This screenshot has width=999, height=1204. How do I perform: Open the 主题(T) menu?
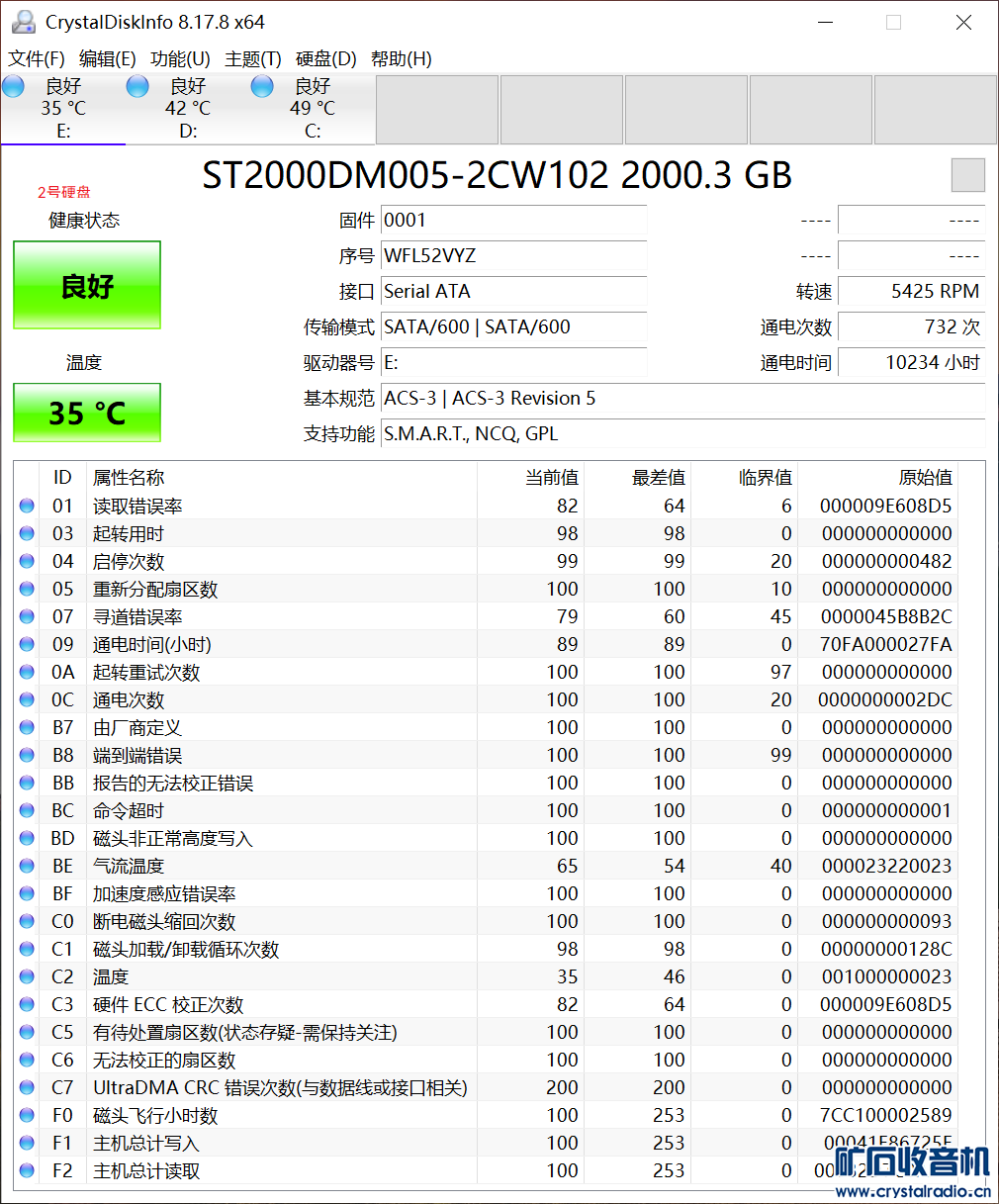coord(253,58)
